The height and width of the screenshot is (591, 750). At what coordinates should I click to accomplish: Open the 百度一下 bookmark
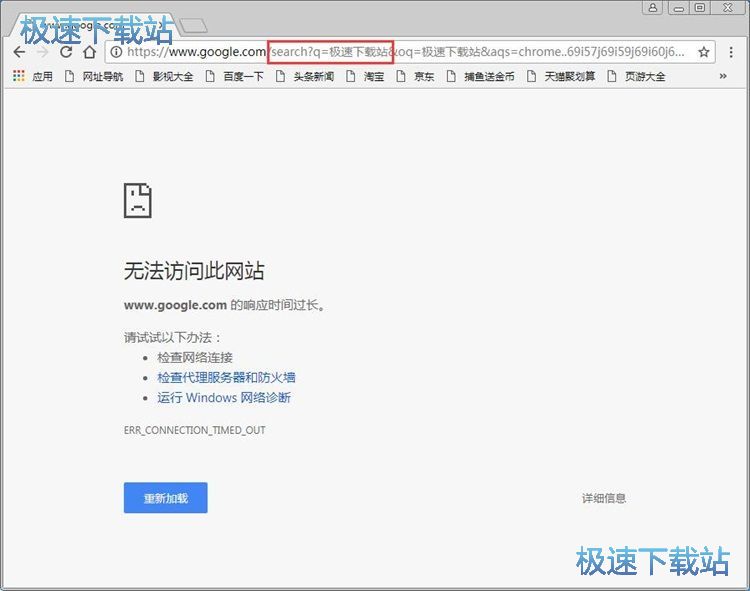[x=234, y=77]
